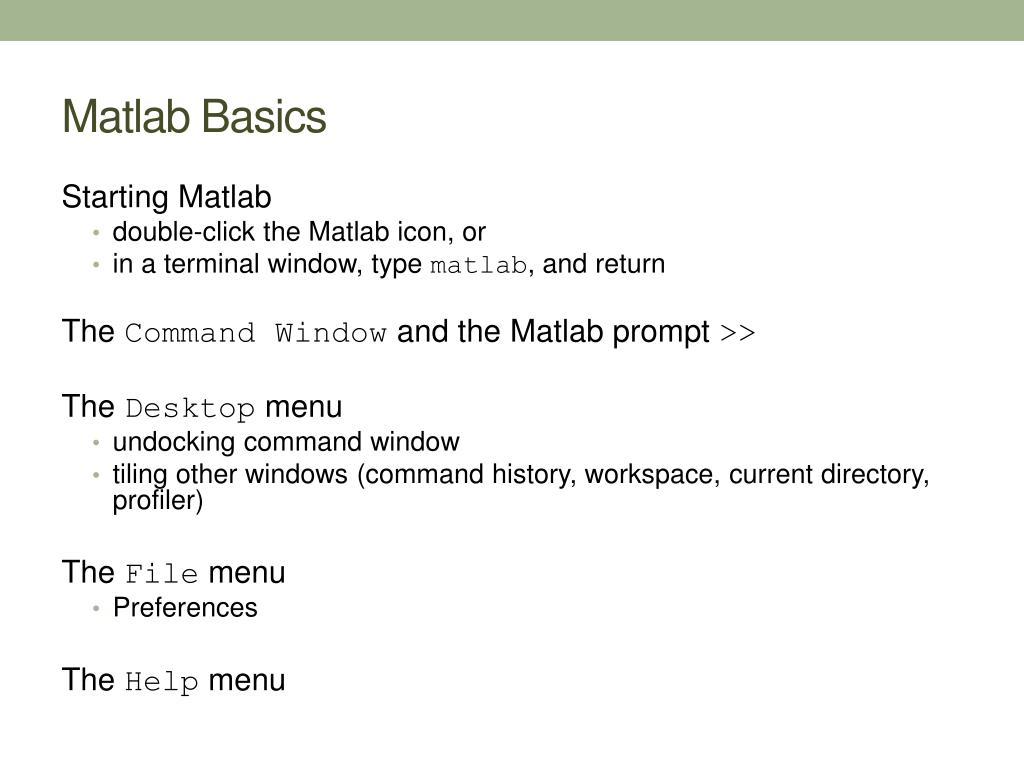1024x768 pixels.
Task: Click the terminal window bullet line
Action: coord(389,264)
